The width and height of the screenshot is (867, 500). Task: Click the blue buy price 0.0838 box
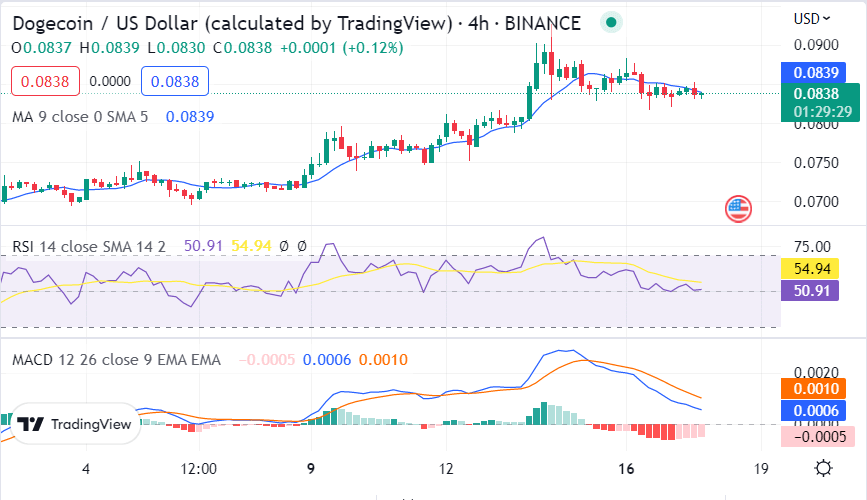[x=175, y=81]
